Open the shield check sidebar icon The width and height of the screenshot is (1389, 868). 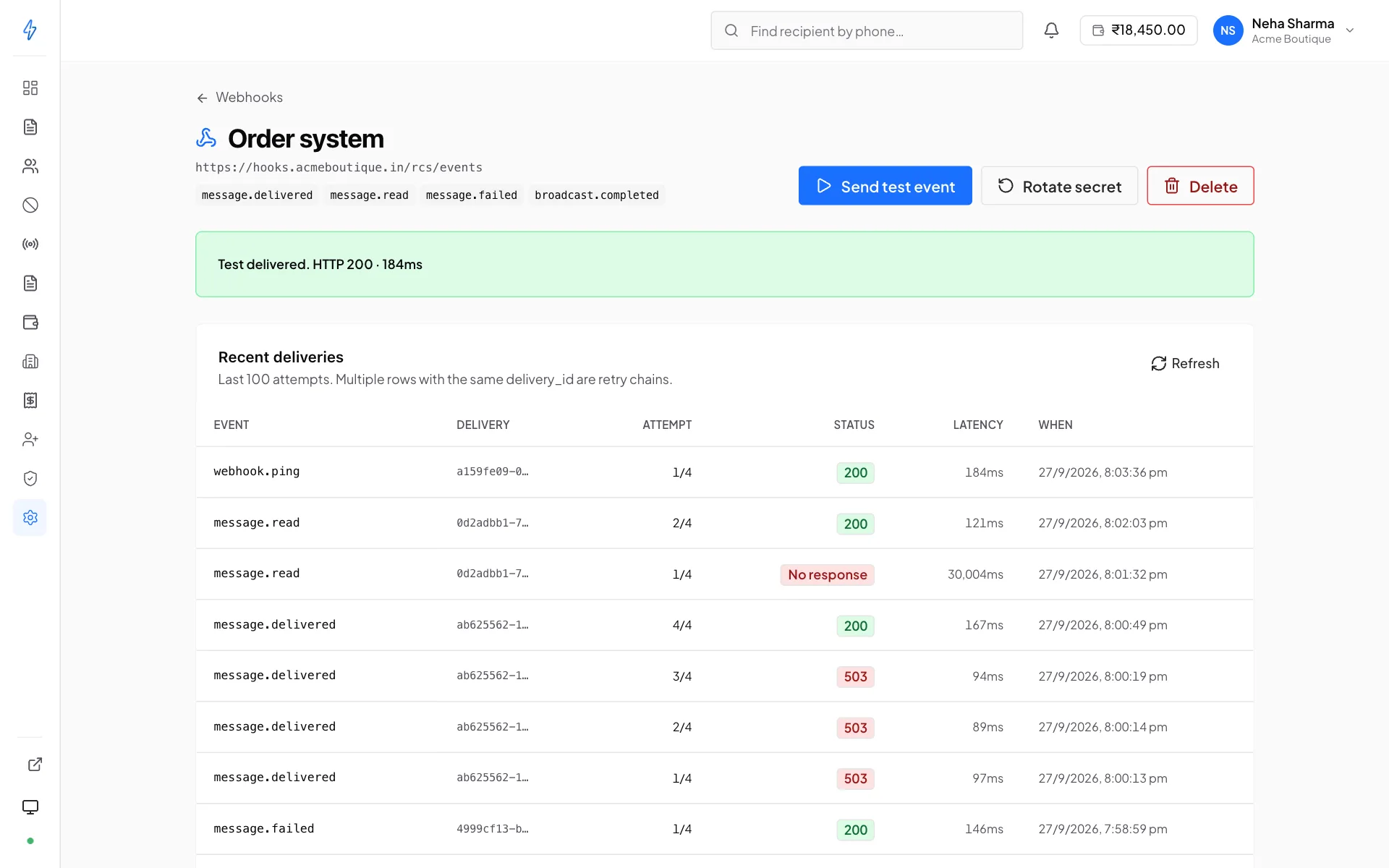click(x=30, y=479)
